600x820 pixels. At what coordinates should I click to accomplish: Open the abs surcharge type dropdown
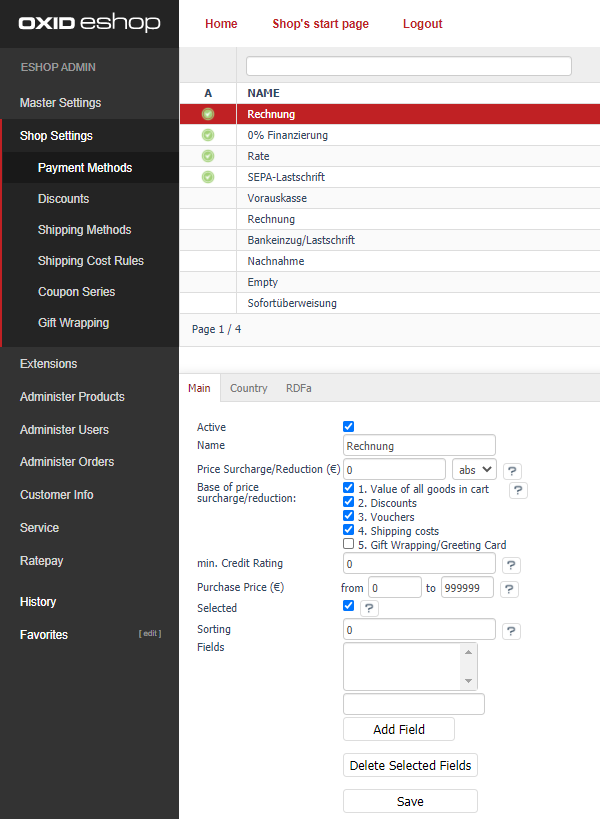[x=473, y=469]
